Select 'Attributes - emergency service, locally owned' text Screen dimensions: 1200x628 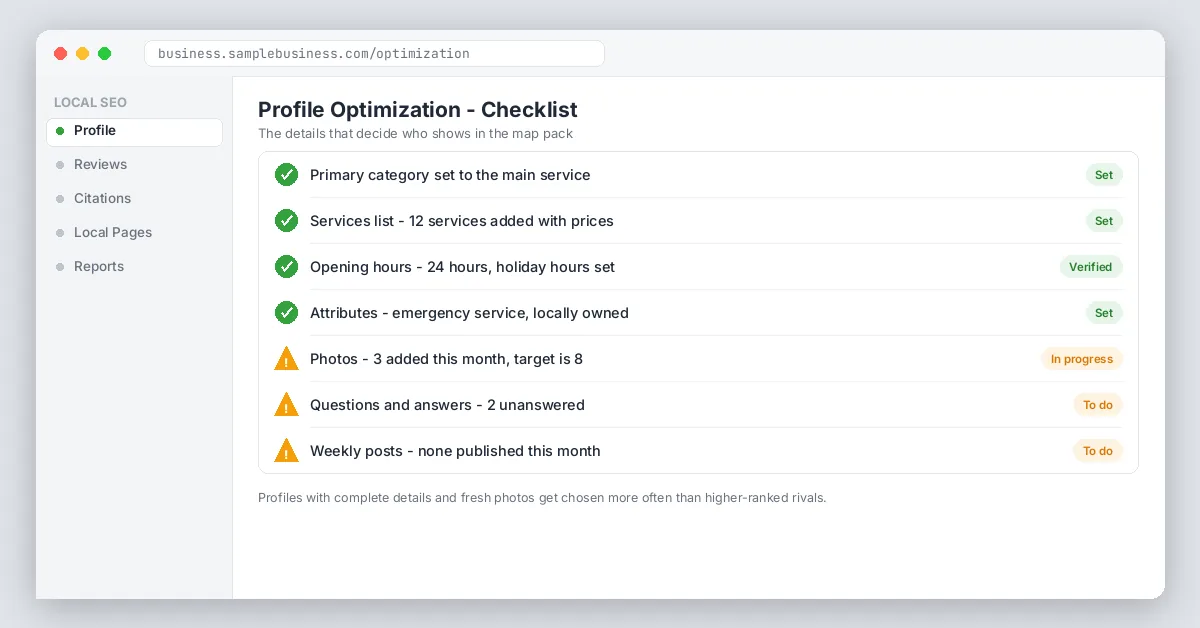click(469, 313)
